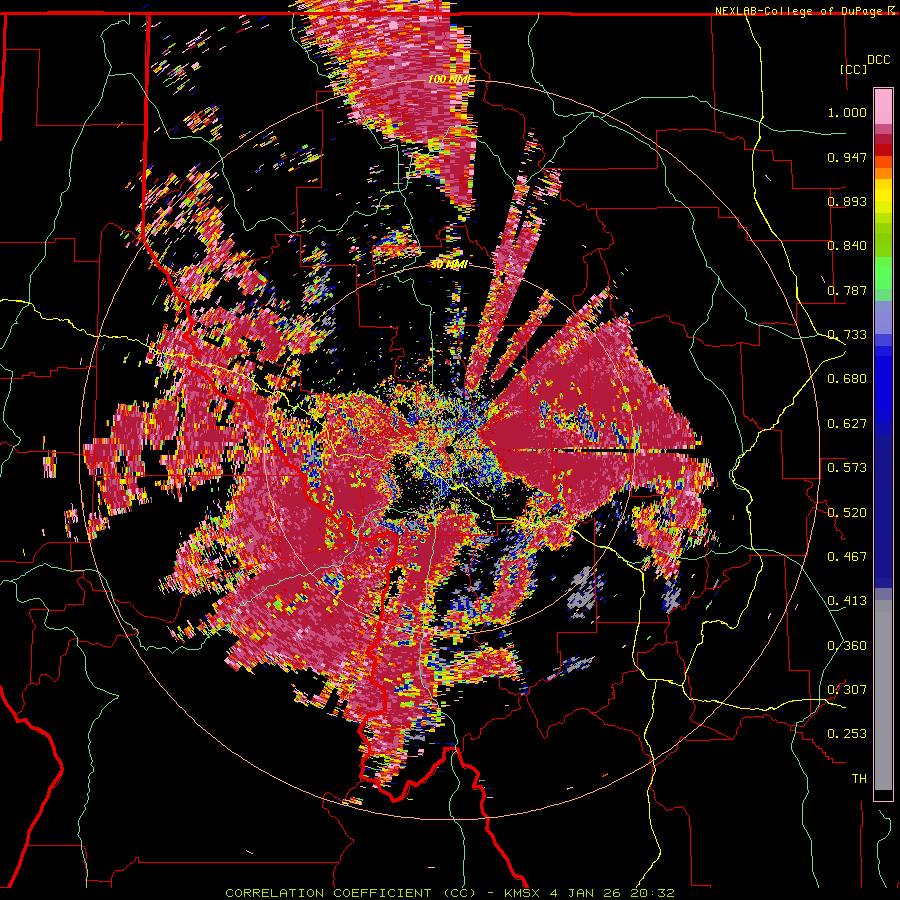Select the 0.467 scale value
900x900 pixels.
(847, 557)
